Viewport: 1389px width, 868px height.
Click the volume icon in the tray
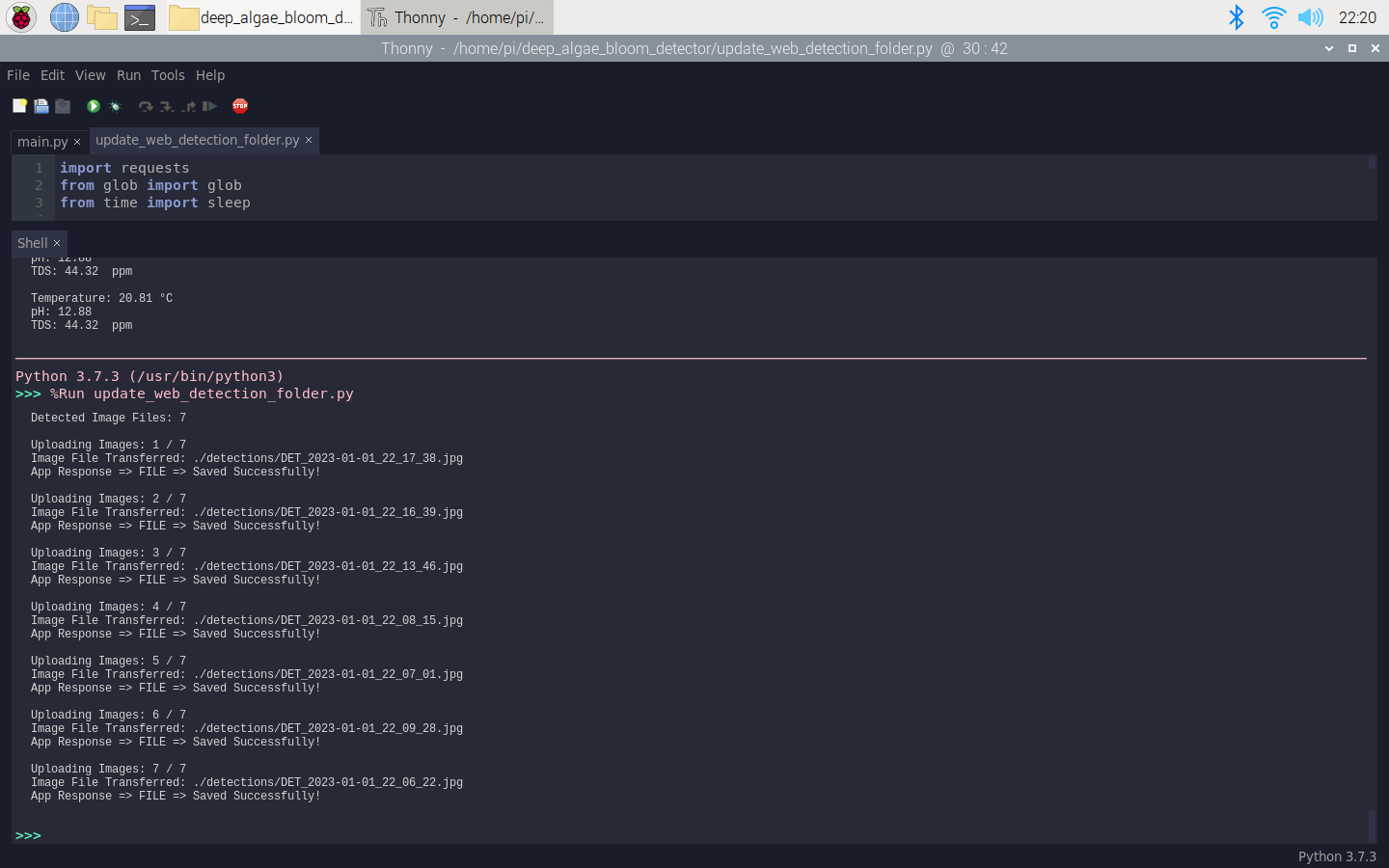pyautogui.click(x=1310, y=16)
